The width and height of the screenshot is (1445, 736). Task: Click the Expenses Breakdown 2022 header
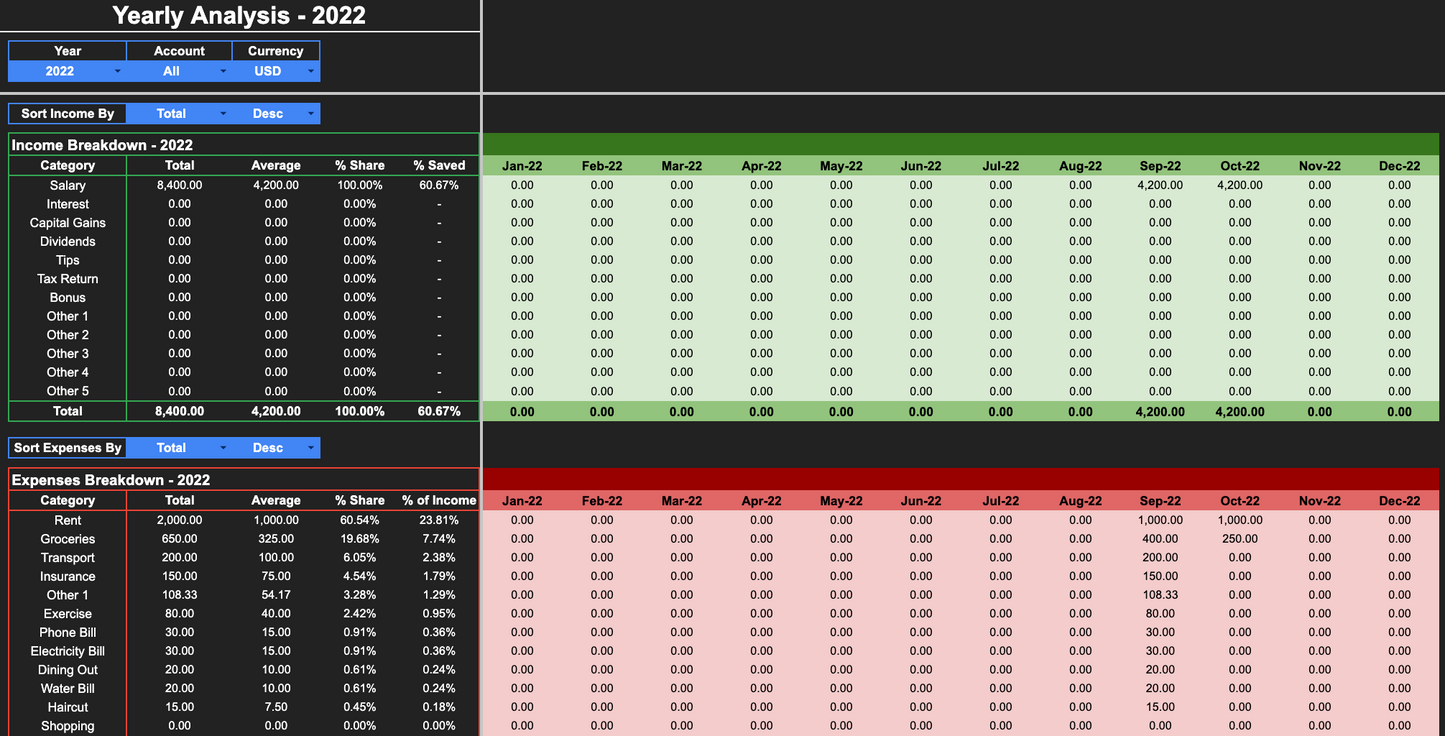click(108, 480)
